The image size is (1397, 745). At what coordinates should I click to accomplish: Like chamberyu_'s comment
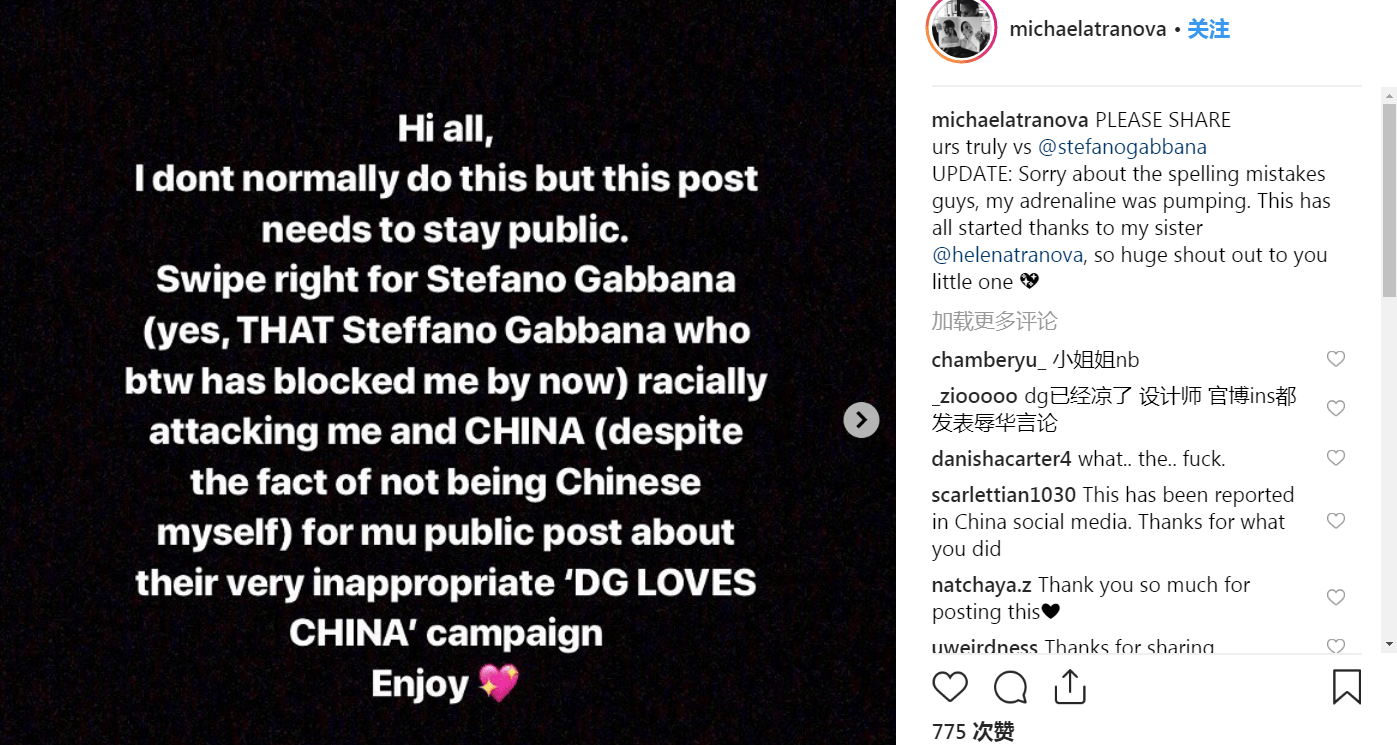coord(1335,359)
